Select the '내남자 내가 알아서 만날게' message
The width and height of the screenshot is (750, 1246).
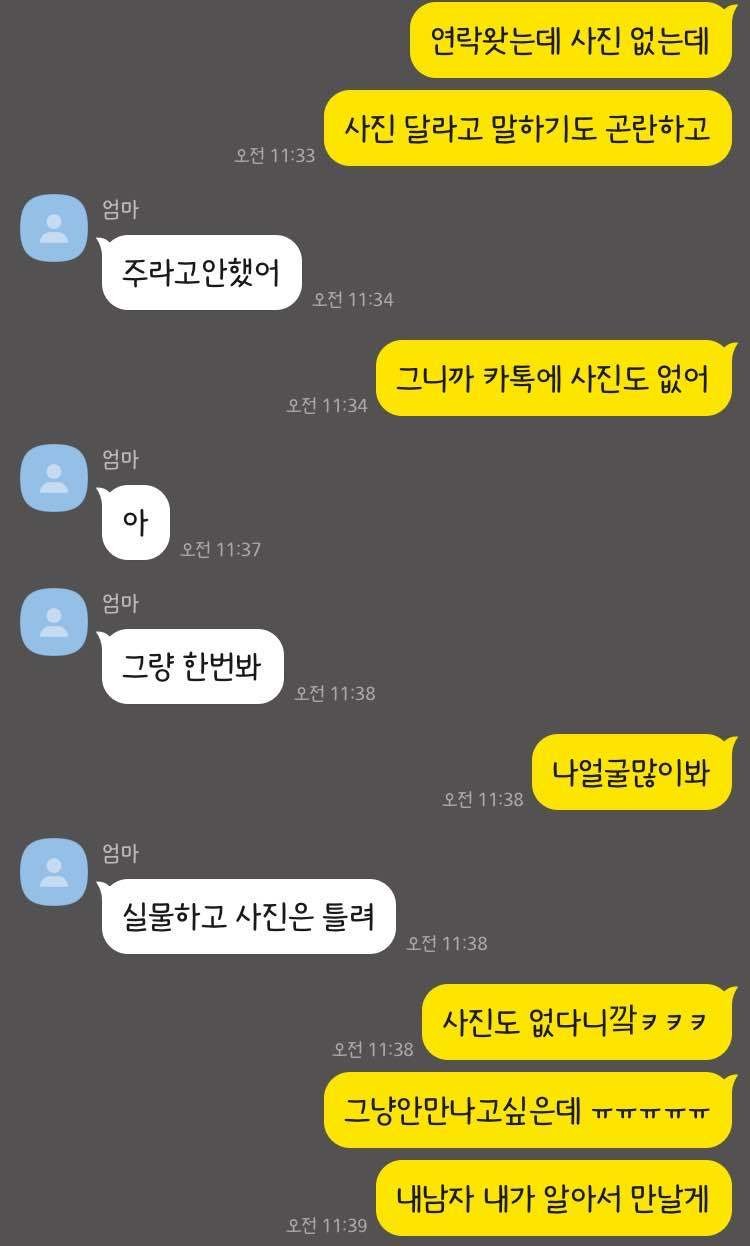(556, 1198)
